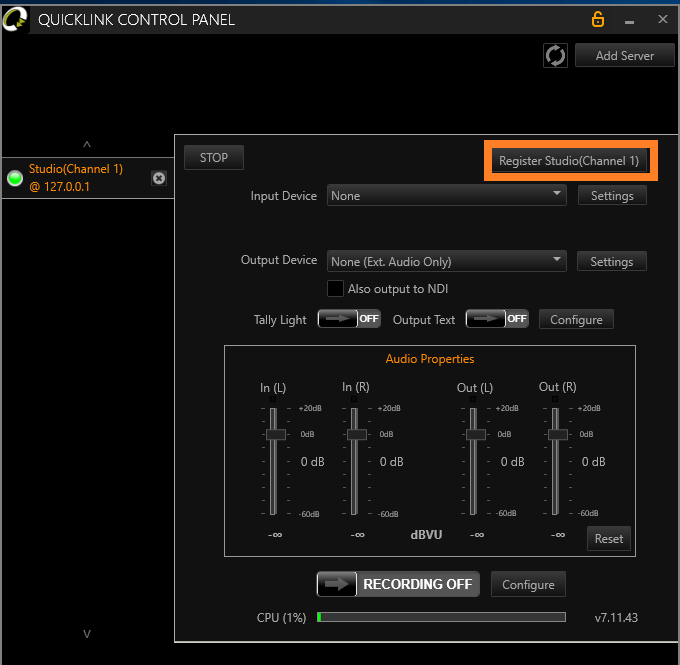Screen dimensions: 680x665
Task: Click the refresh servers icon
Action: tap(555, 56)
